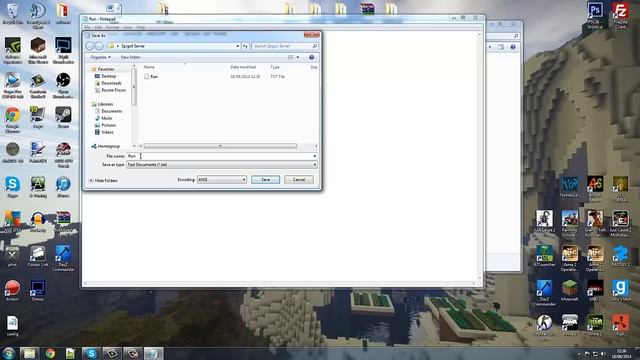This screenshot has width=640, height=360.
Task: Open the File menu in Notepad
Action: click(x=87, y=27)
